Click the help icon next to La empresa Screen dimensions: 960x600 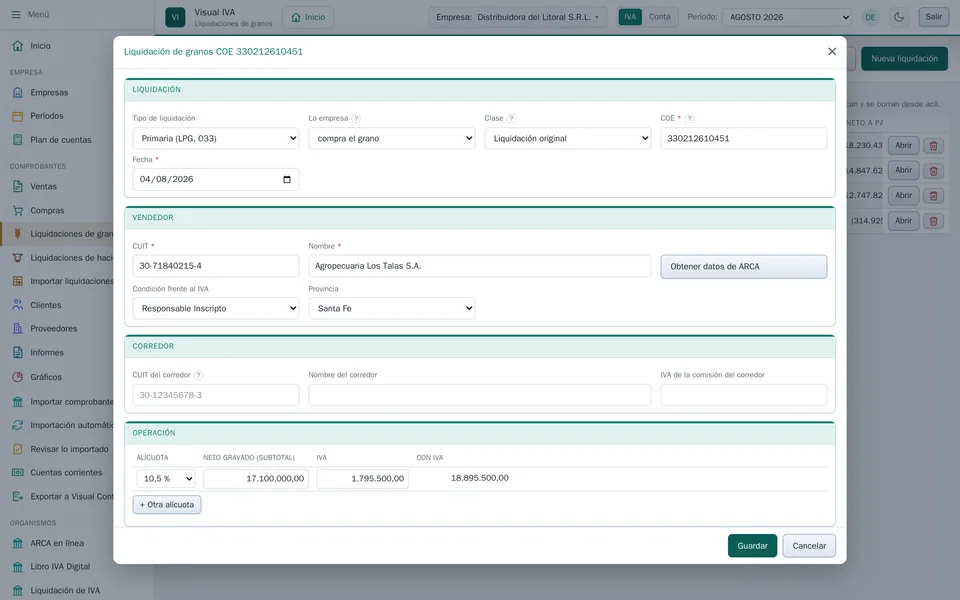356,119
